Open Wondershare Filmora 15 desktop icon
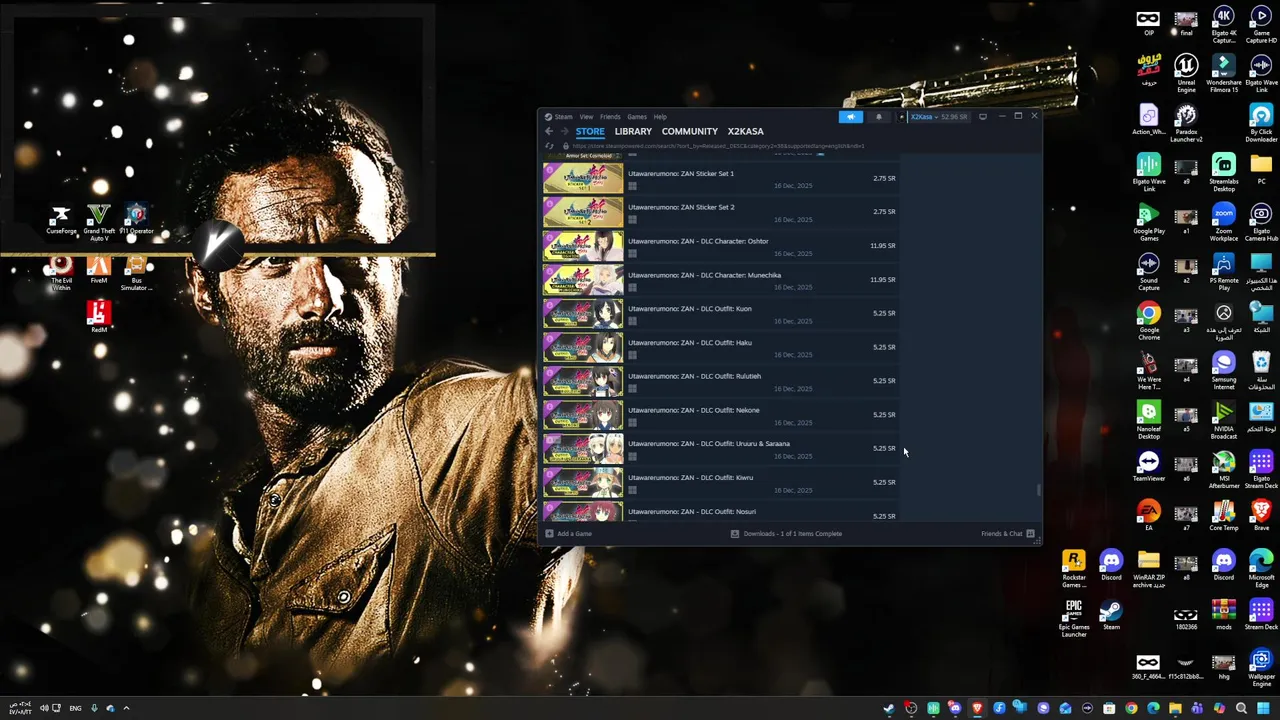 pyautogui.click(x=1224, y=74)
